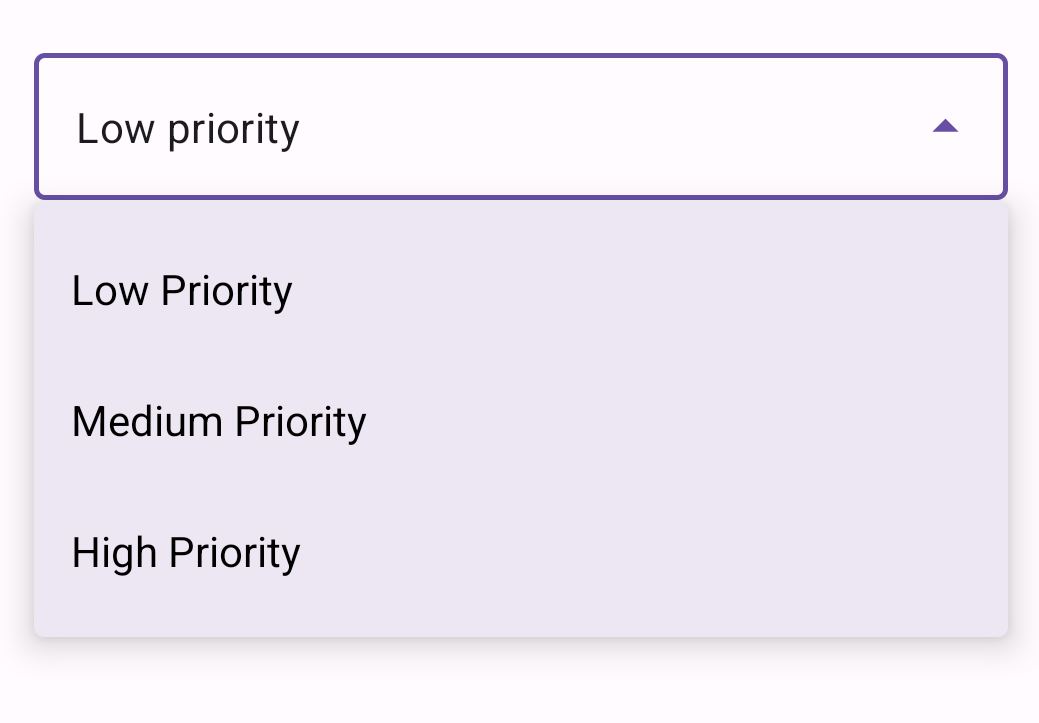1039x723 pixels.
Task: Click the upward triangle caret icon
Action: (x=945, y=126)
